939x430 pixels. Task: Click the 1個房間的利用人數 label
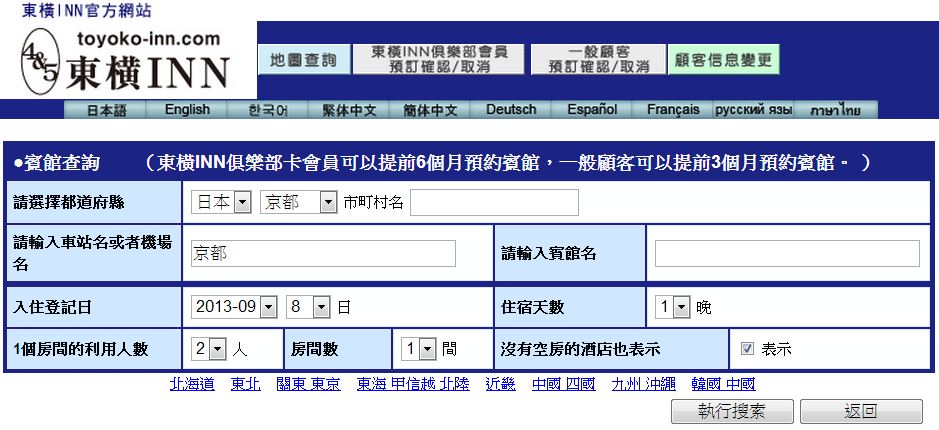(80, 349)
